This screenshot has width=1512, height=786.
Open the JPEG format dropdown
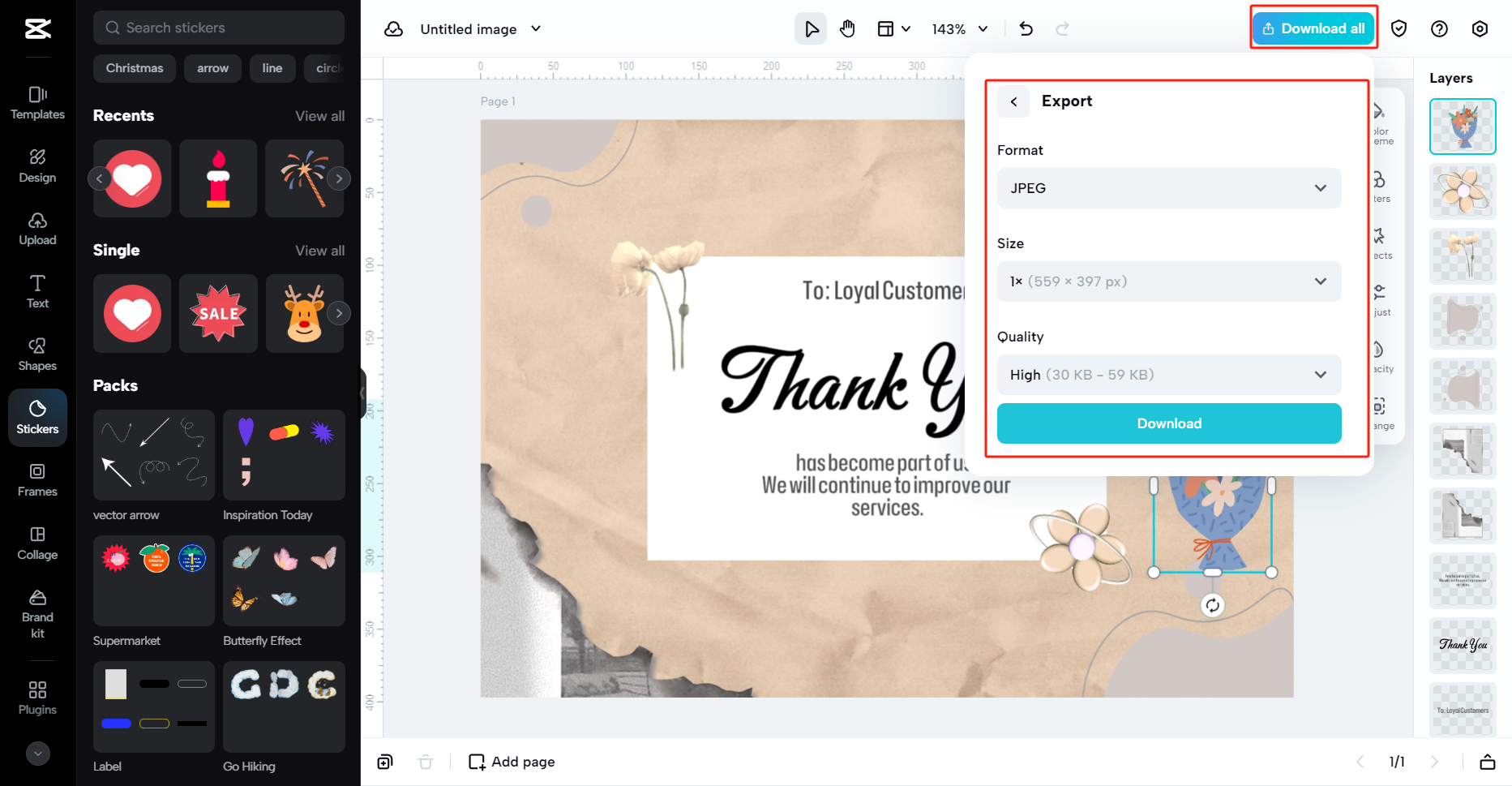pos(1168,188)
